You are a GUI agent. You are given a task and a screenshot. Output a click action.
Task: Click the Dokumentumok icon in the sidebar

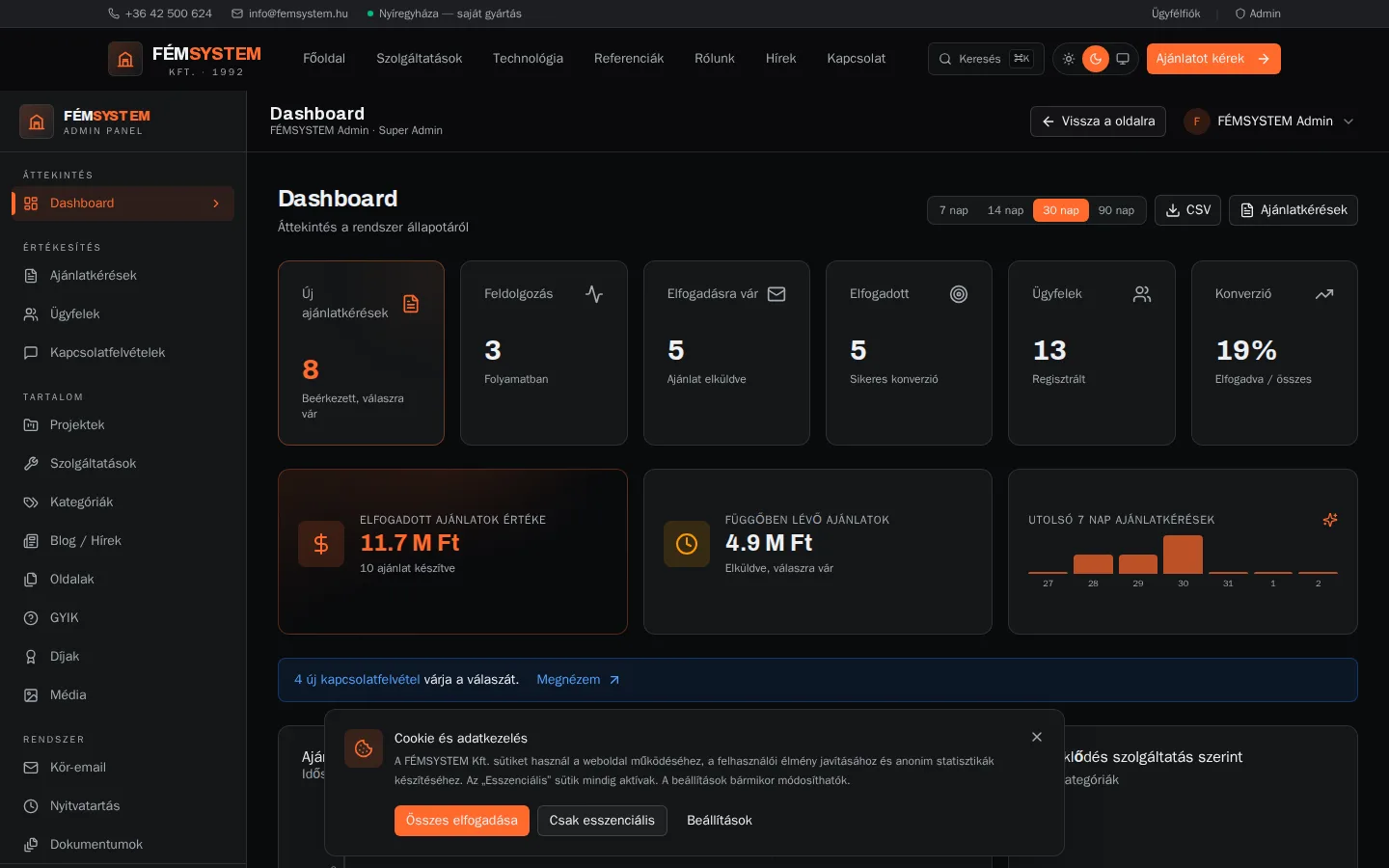pyautogui.click(x=31, y=845)
